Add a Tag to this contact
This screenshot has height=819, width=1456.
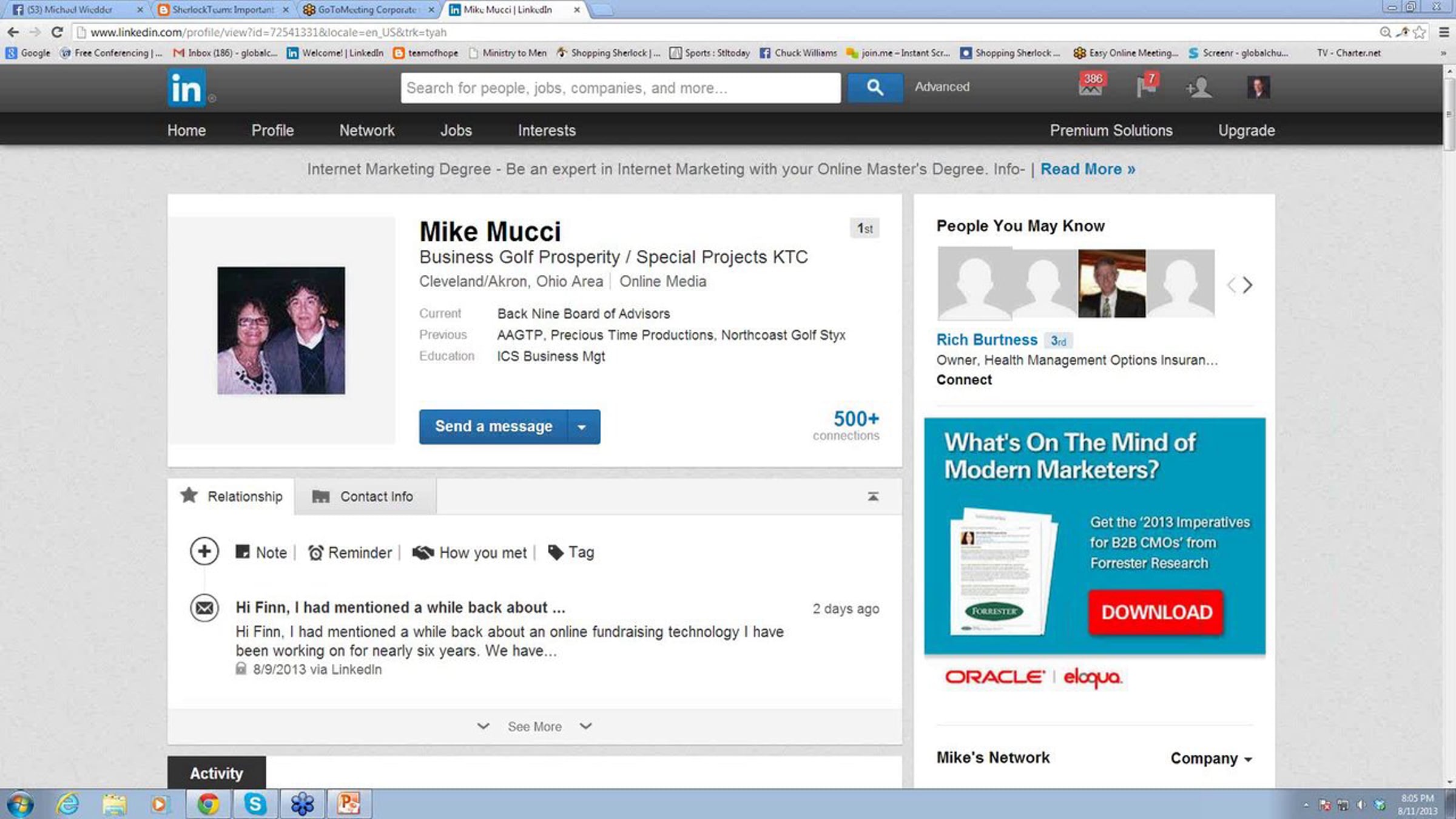point(571,552)
